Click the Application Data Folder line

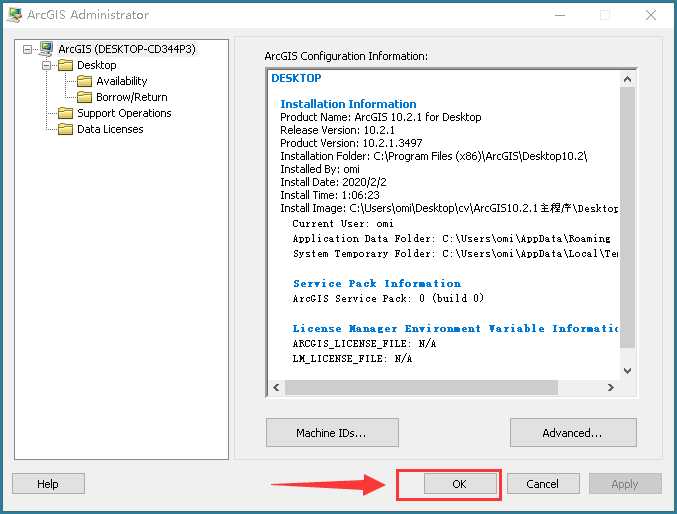coord(451,239)
